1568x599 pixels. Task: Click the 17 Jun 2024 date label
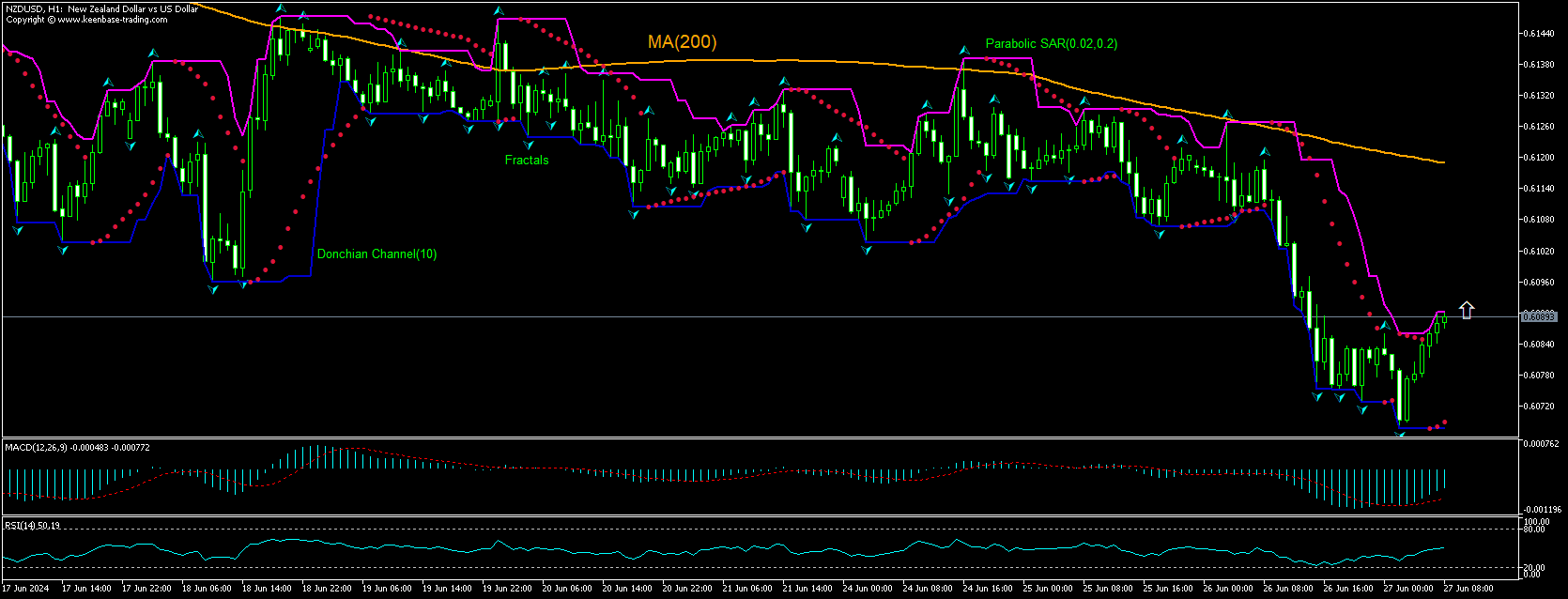click(26, 589)
